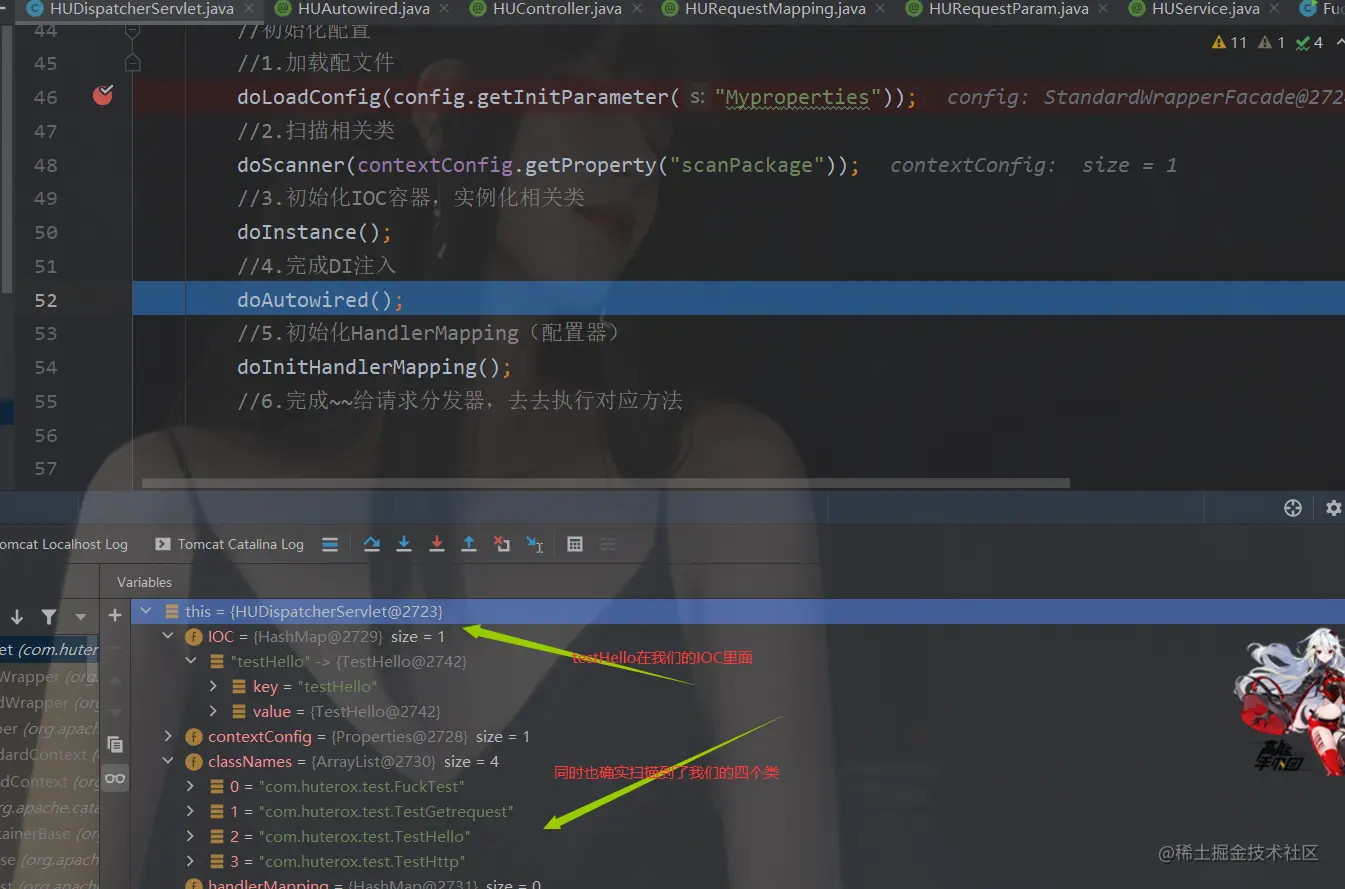Collapse the 'this = {HUDispatcherServlet@2723}' node
Viewport: 1345px width, 889px height.
point(147,611)
